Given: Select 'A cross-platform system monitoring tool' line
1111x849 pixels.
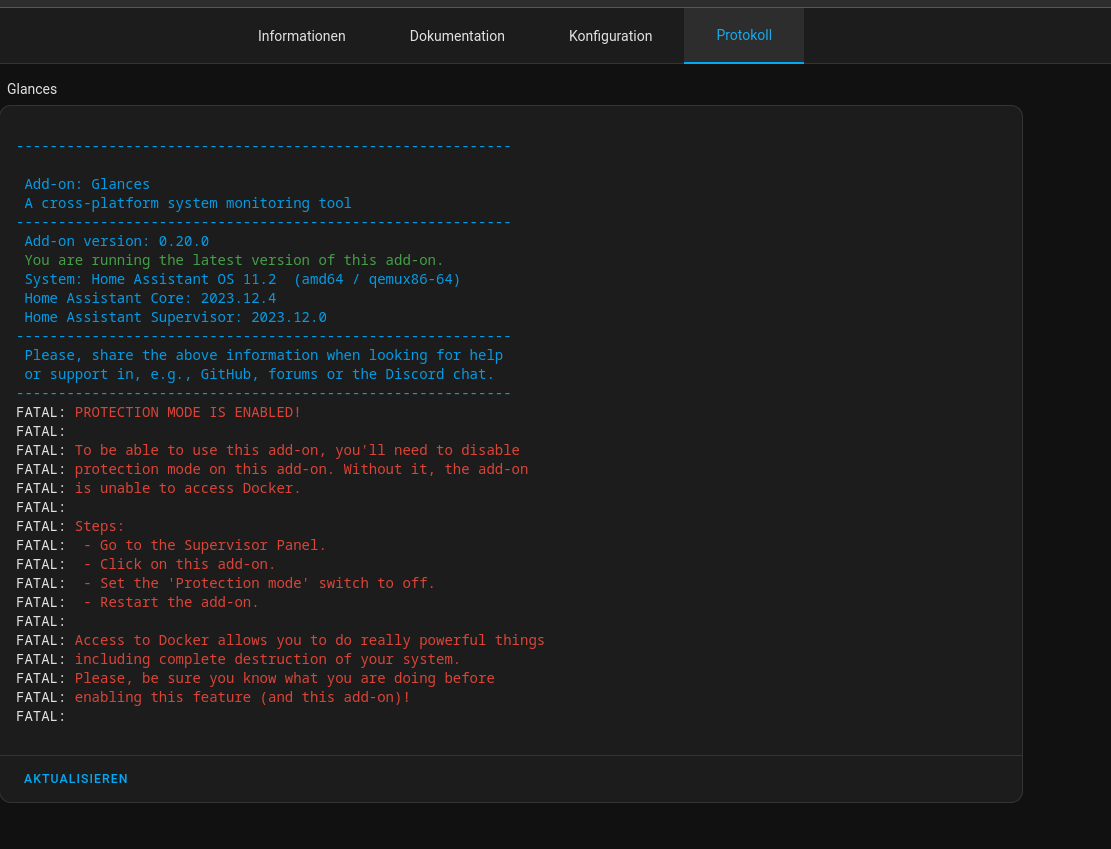Looking at the screenshot, I should (188, 203).
